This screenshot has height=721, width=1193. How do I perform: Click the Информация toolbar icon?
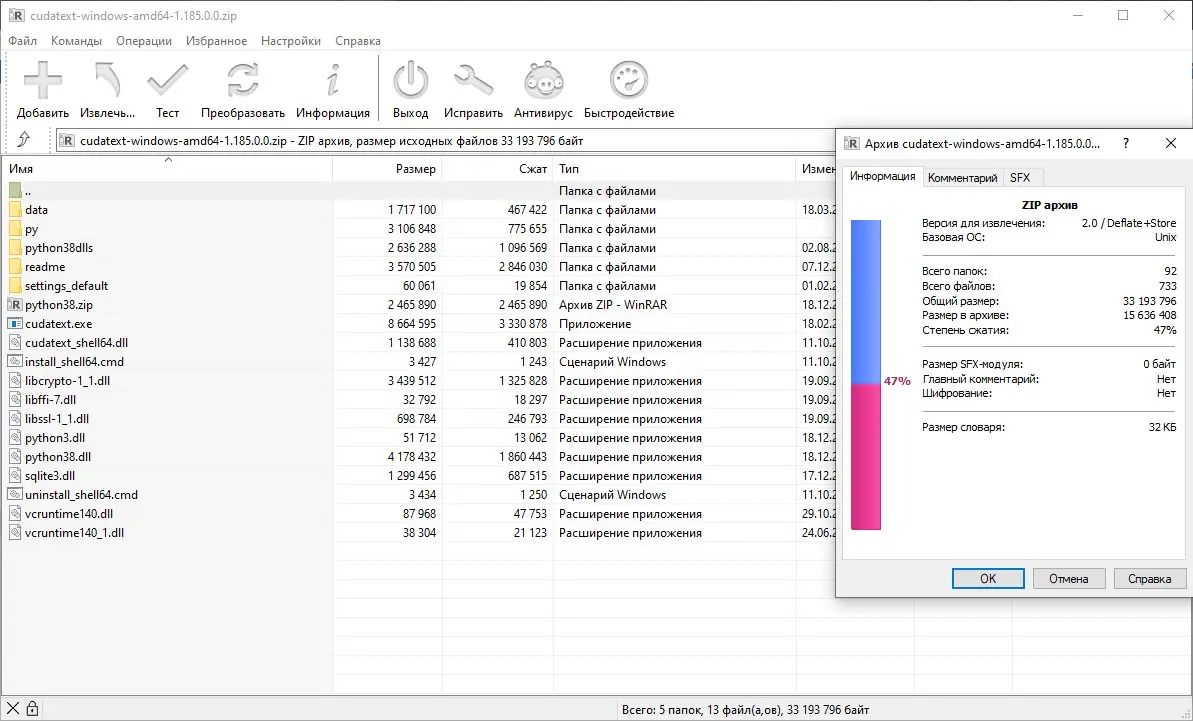click(x=332, y=81)
